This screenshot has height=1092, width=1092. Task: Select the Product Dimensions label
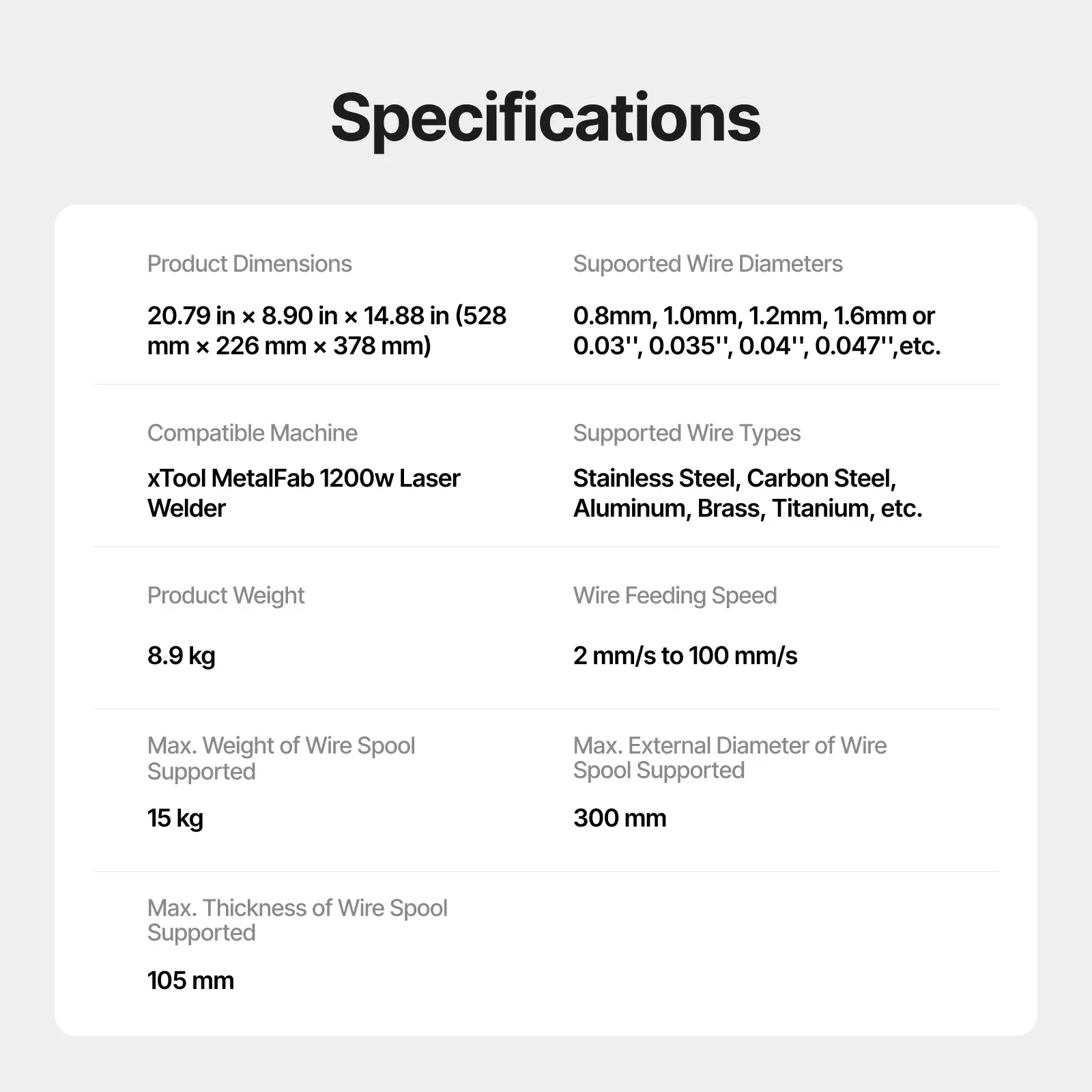click(x=249, y=264)
